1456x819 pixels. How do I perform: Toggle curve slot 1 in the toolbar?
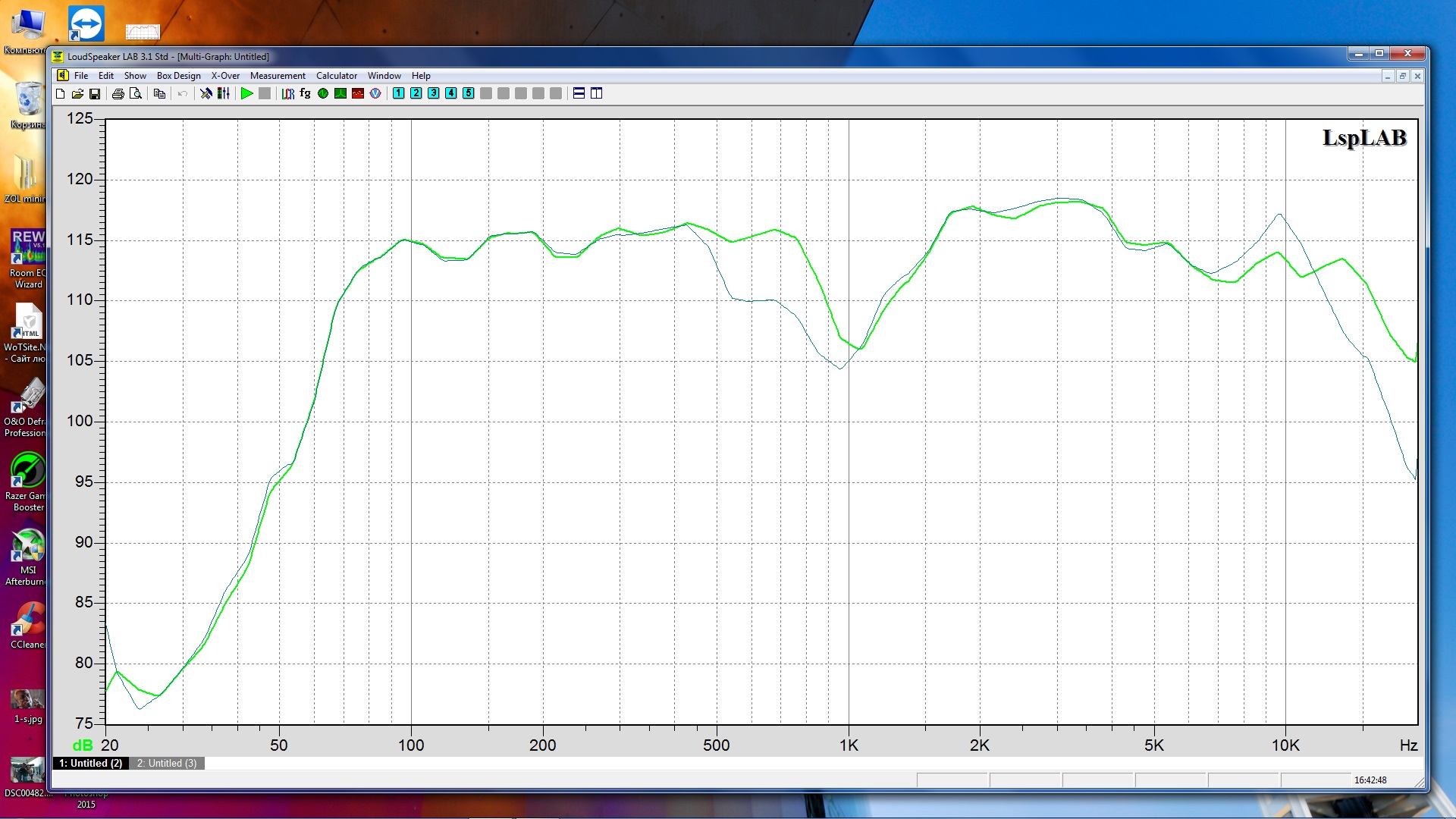coord(399,93)
